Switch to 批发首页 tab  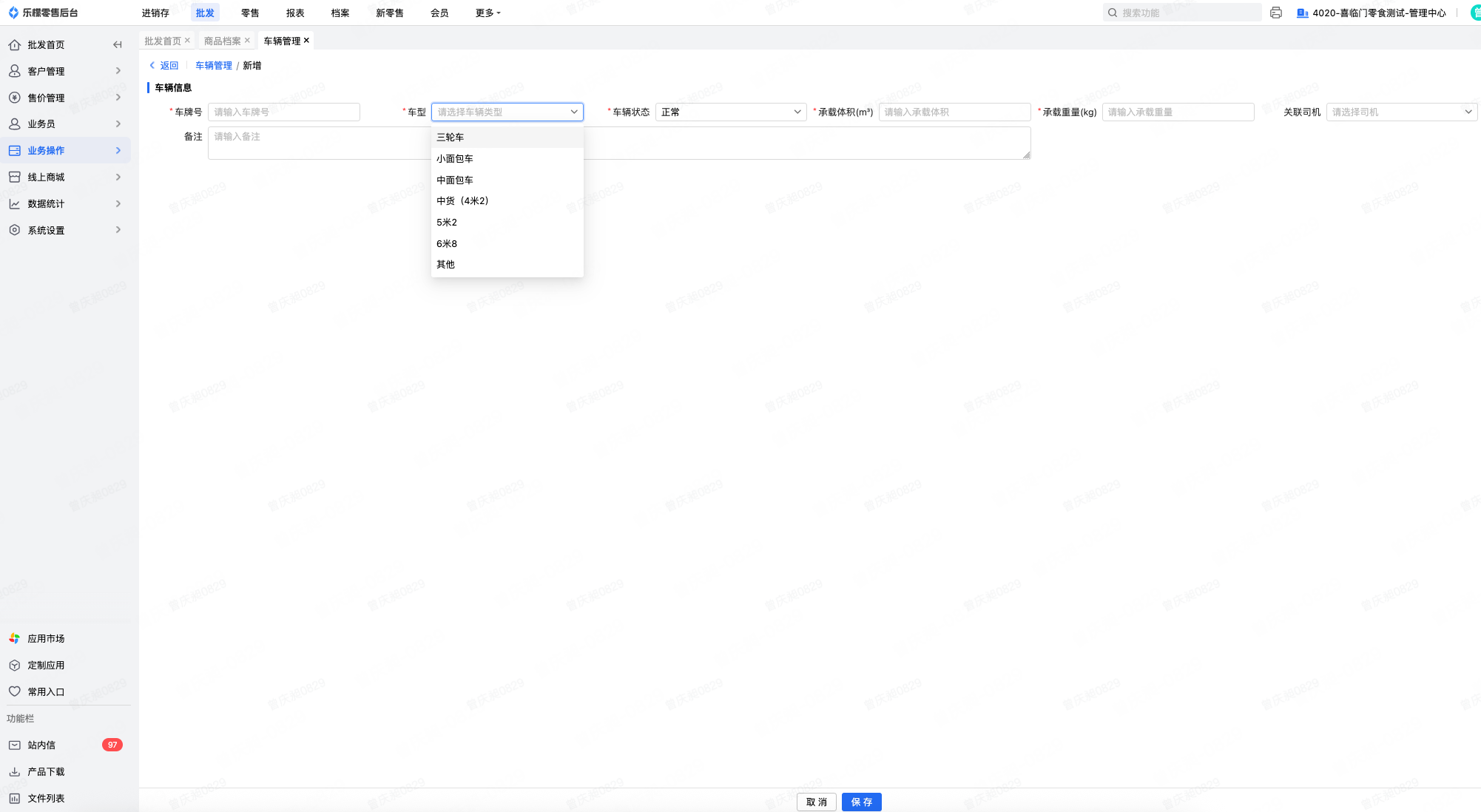pyautogui.click(x=162, y=41)
